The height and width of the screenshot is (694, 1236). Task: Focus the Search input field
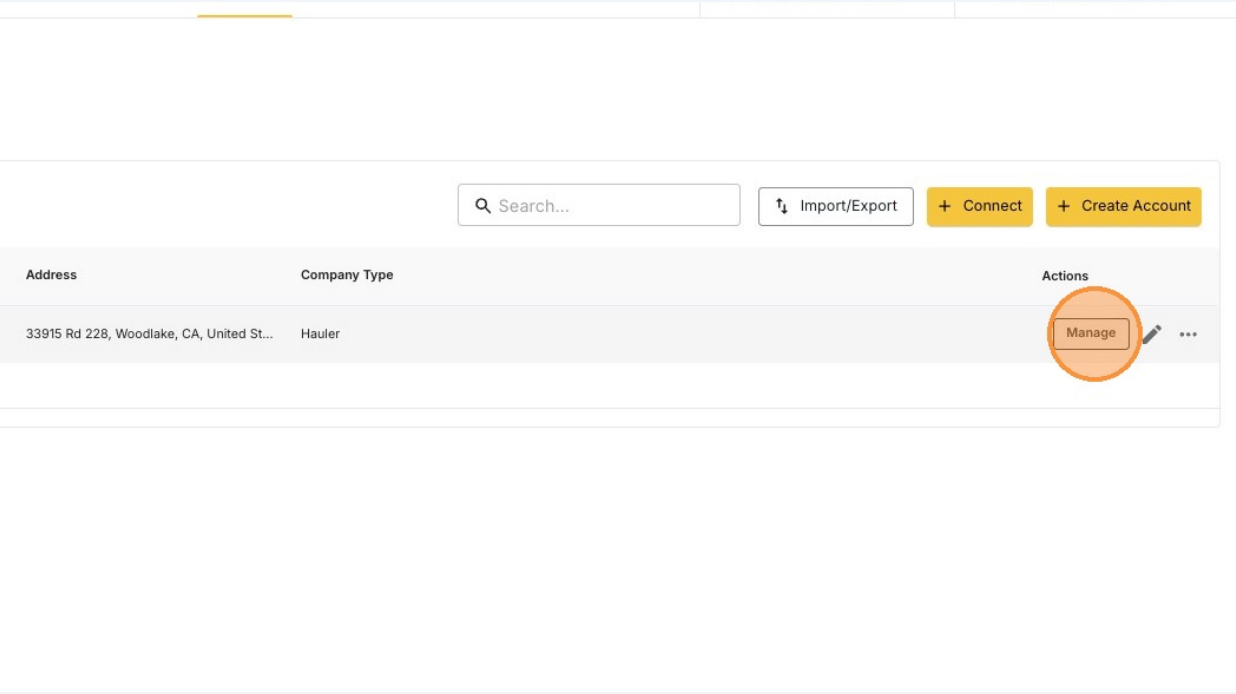[599, 205]
